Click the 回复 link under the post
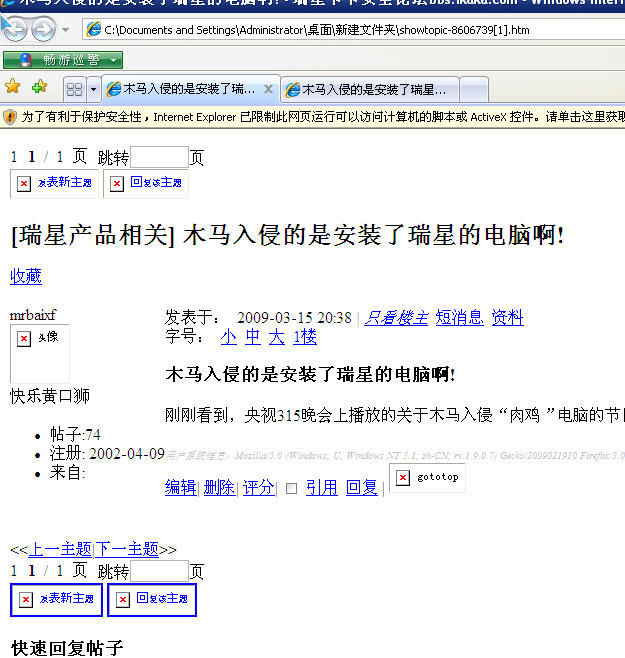This screenshot has height=658, width=625. 362,488
